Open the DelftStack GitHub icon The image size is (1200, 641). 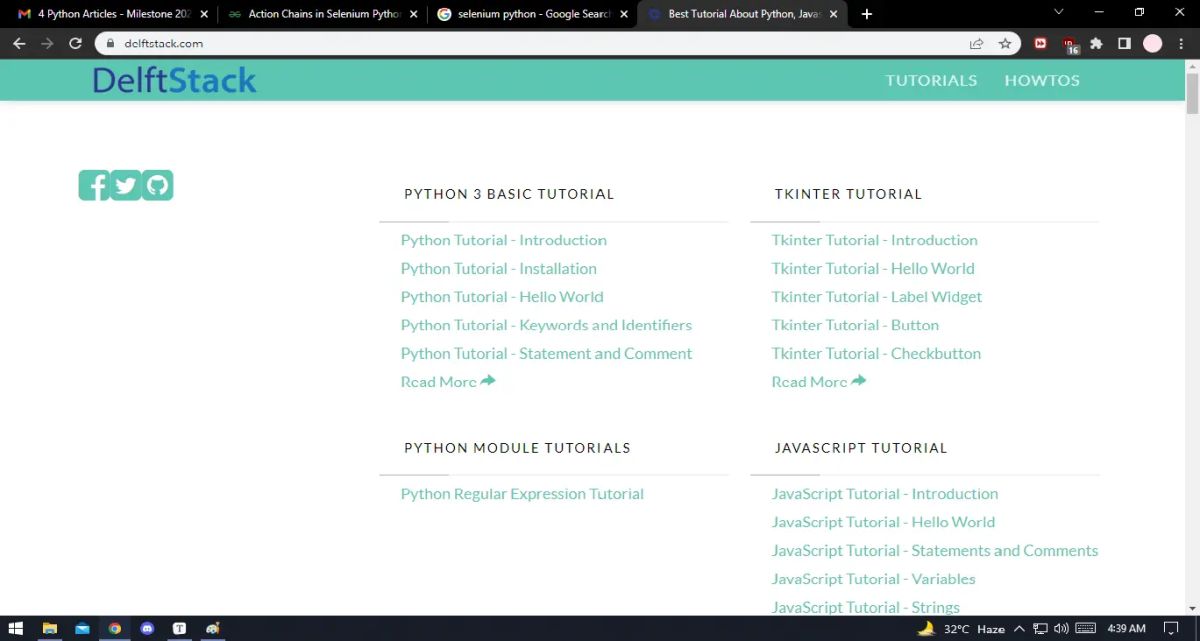[157, 185]
